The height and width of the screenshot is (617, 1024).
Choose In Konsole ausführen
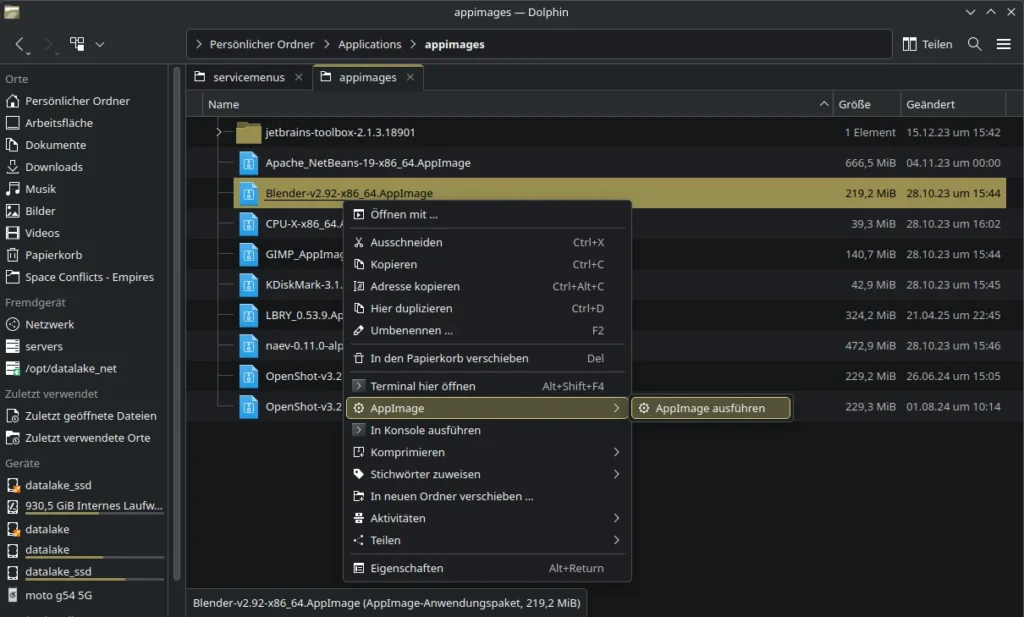[487, 430]
